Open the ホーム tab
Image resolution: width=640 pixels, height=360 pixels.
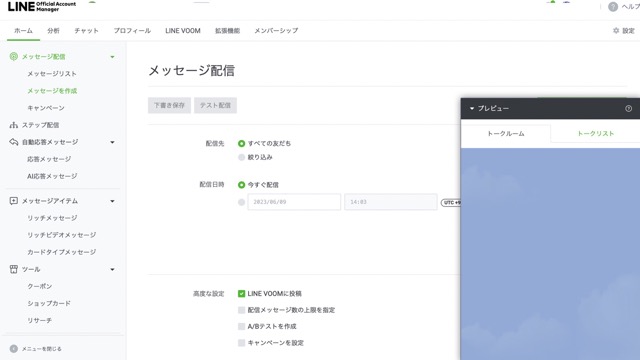[23, 31]
